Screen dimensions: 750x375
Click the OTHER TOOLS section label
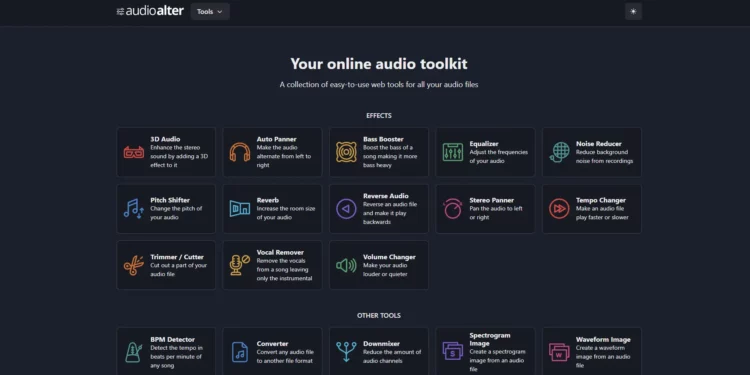[379, 316]
